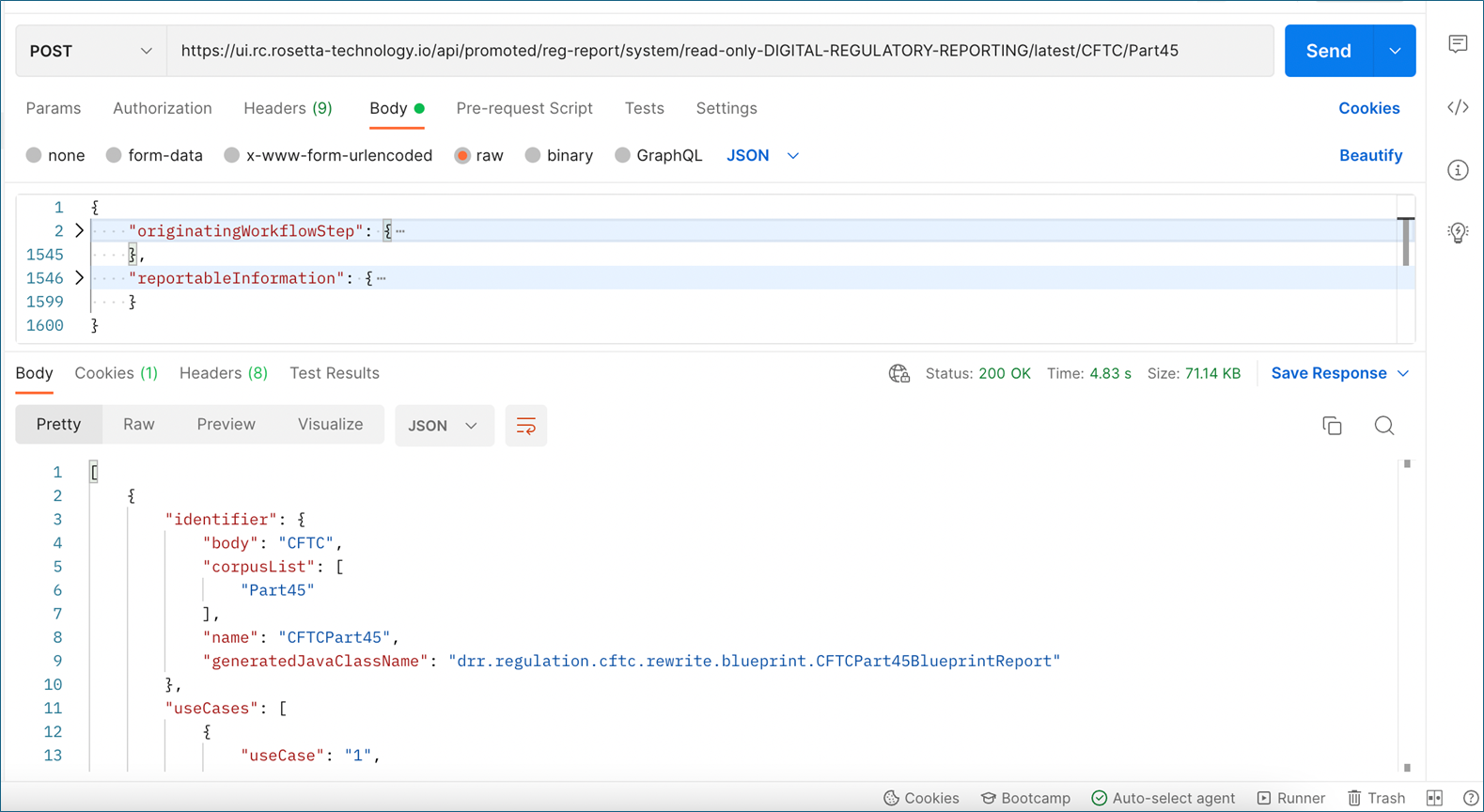Viewport: 1484px width, 812px height.
Task: Open the response Body tab
Action: coord(34,373)
